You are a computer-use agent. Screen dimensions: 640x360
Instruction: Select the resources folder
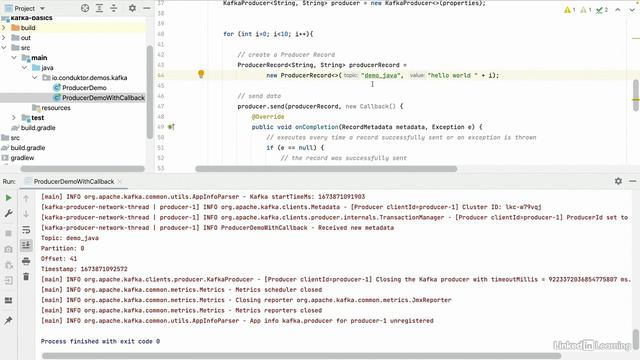click(56, 108)
